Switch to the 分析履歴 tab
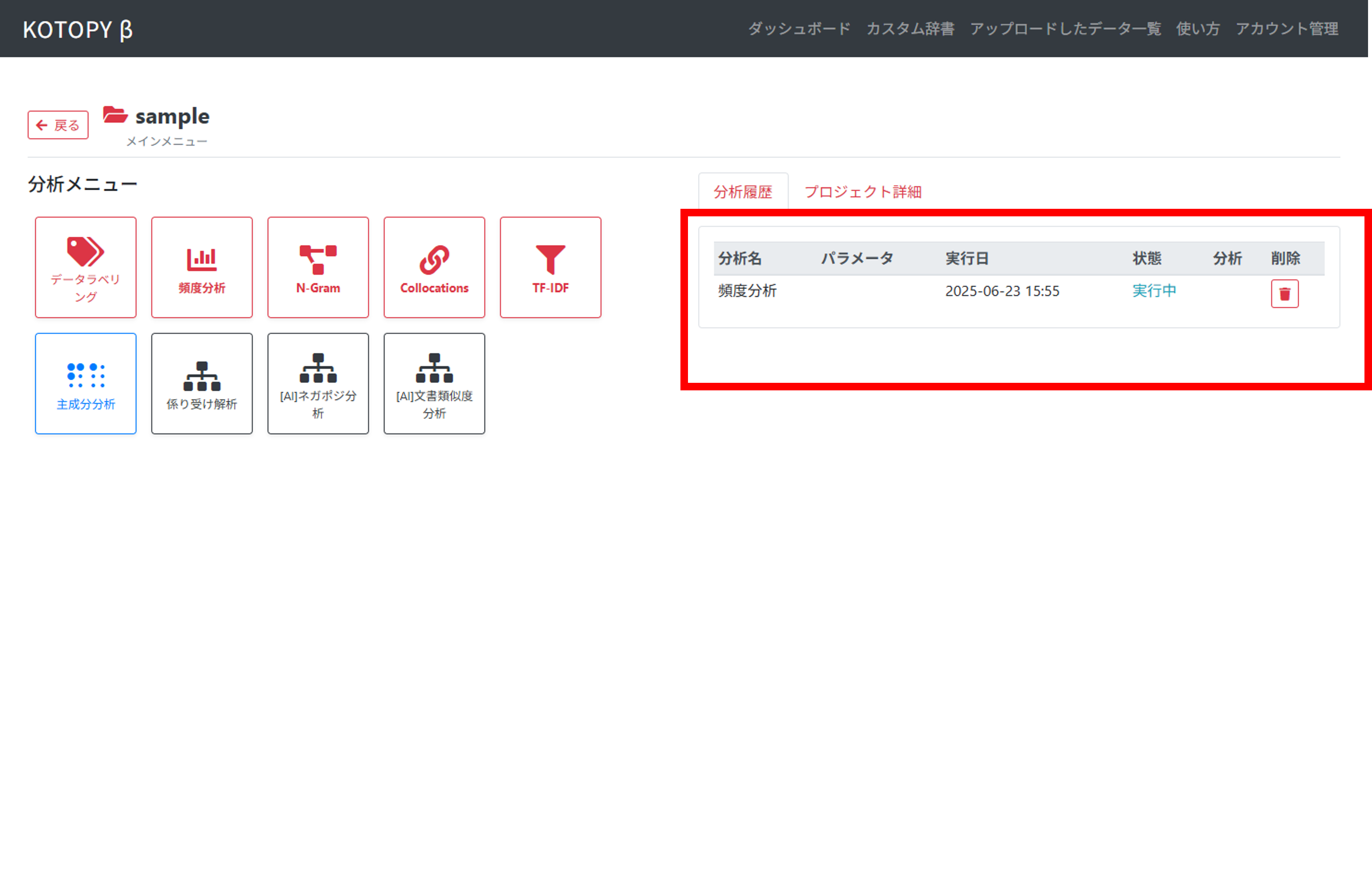This screenshot has width=1372, height=888. [x=743, y=192]
